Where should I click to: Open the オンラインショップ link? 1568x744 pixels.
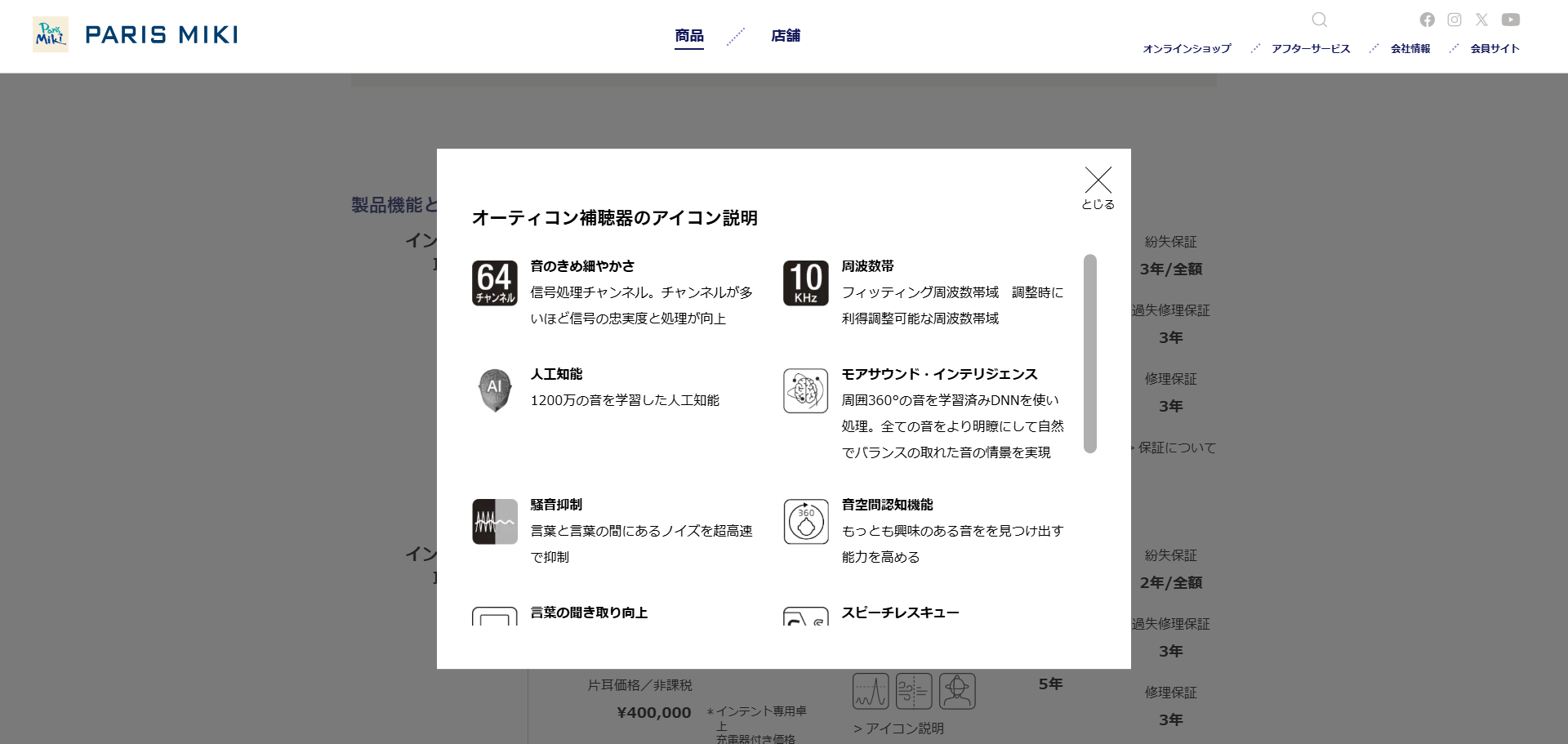(x=1187, y=49)
